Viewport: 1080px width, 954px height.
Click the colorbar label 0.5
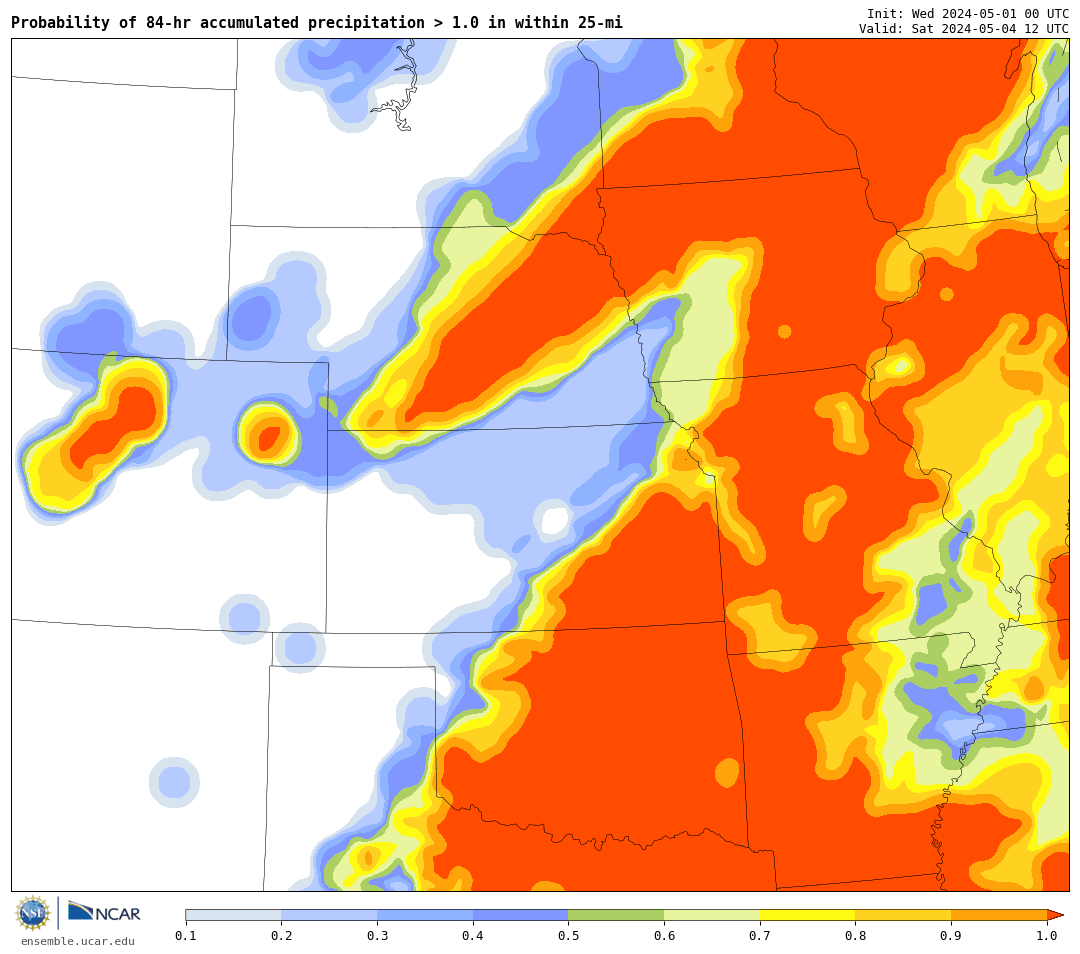pos(568,935)
